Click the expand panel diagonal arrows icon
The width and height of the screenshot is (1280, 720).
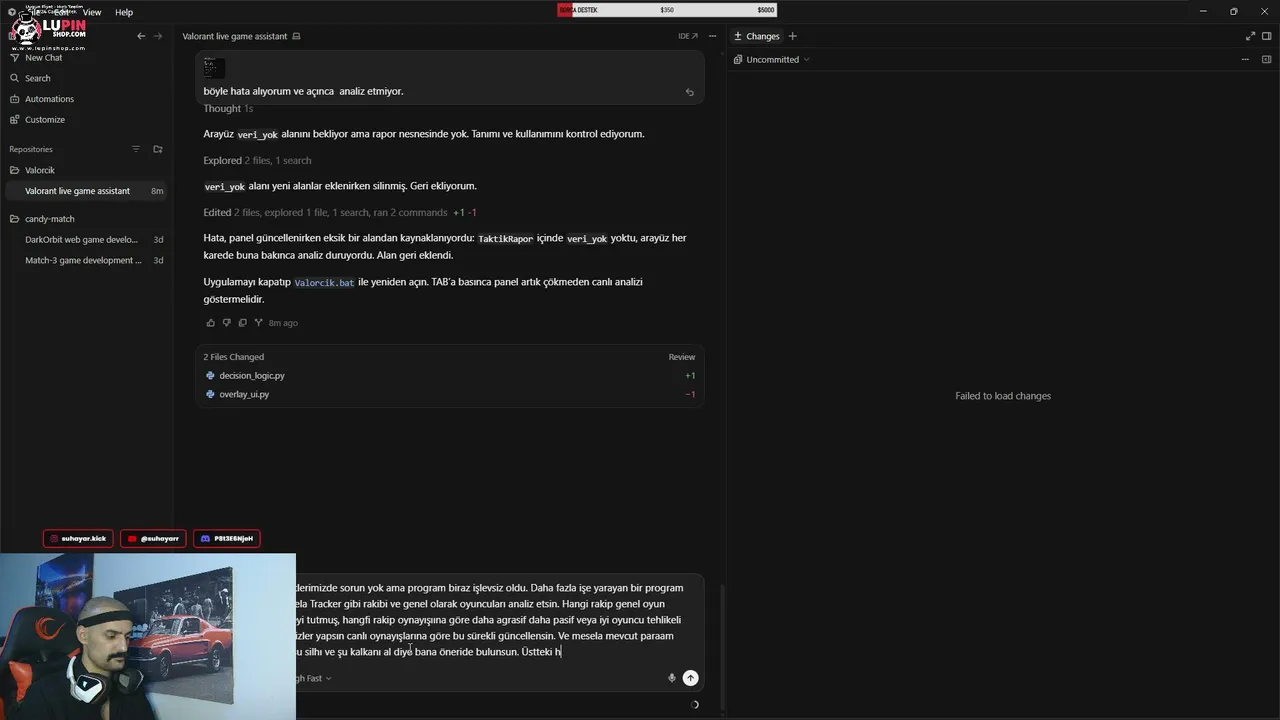tap(1250, 36)
